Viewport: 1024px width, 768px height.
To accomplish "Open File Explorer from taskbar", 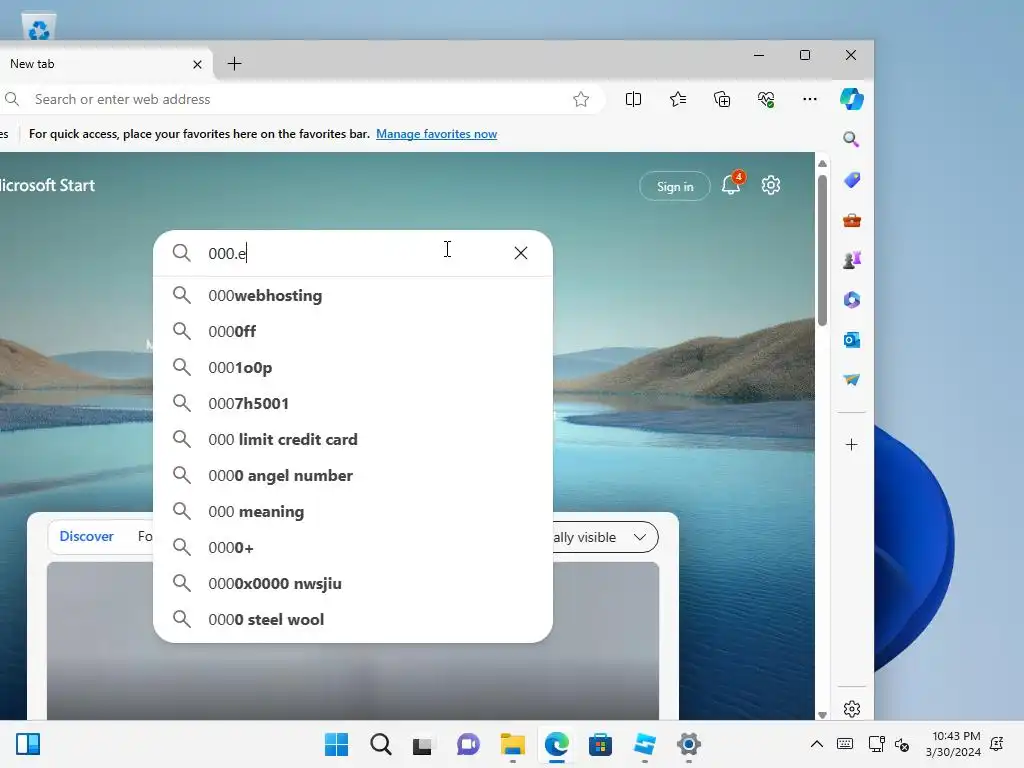I will tap(513, 744).
